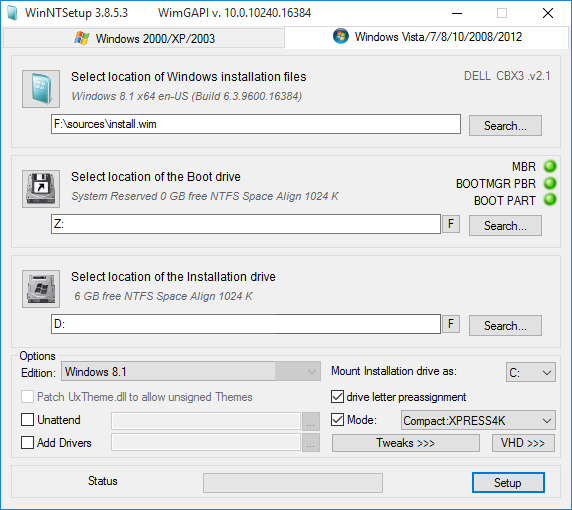Click the F:\sources\install.wim path field
This screenshot has height=510, width=572.
256,124
